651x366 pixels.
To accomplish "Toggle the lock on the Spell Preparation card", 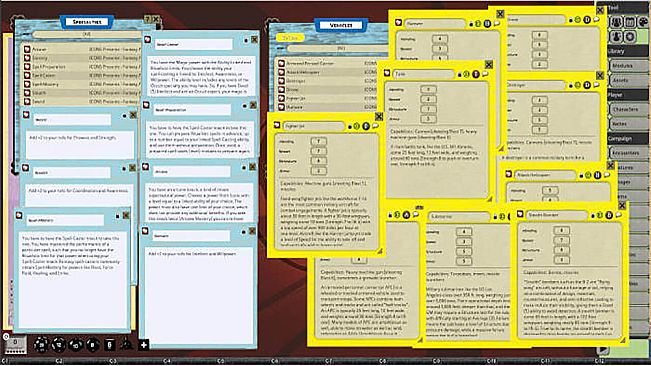I will tap(245, 106).
